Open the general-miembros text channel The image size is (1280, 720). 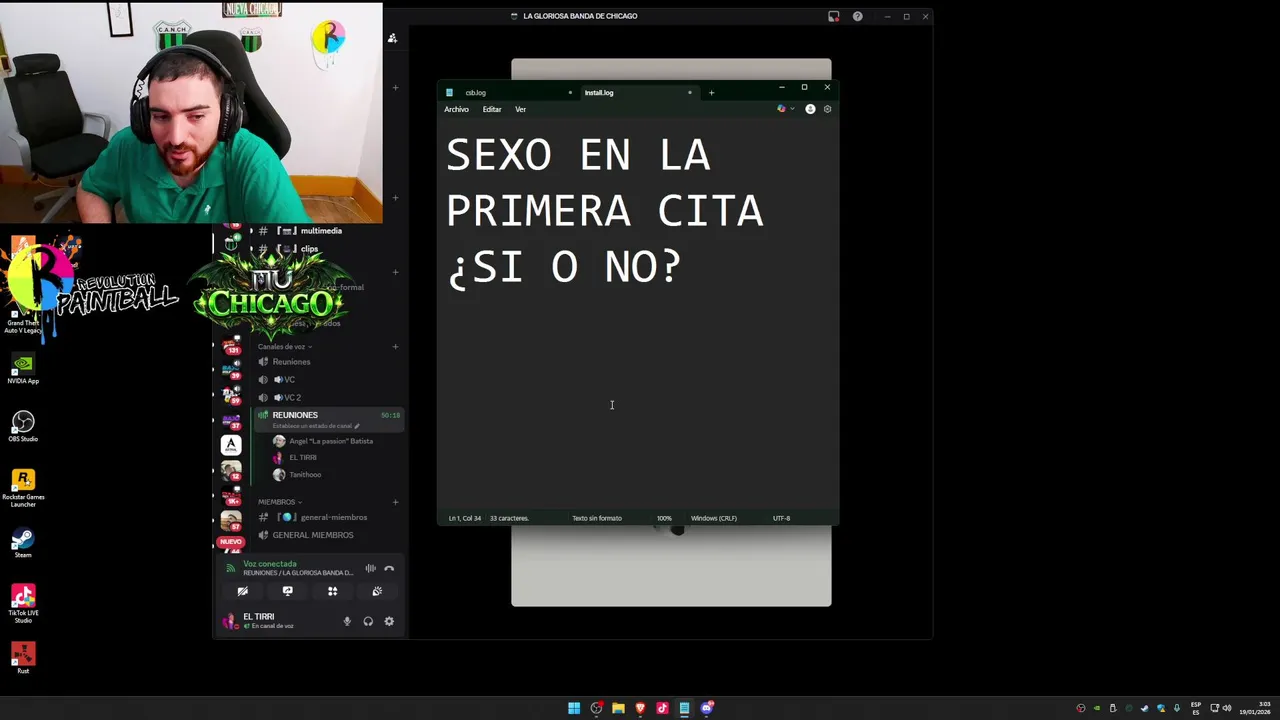pos(334,517)
